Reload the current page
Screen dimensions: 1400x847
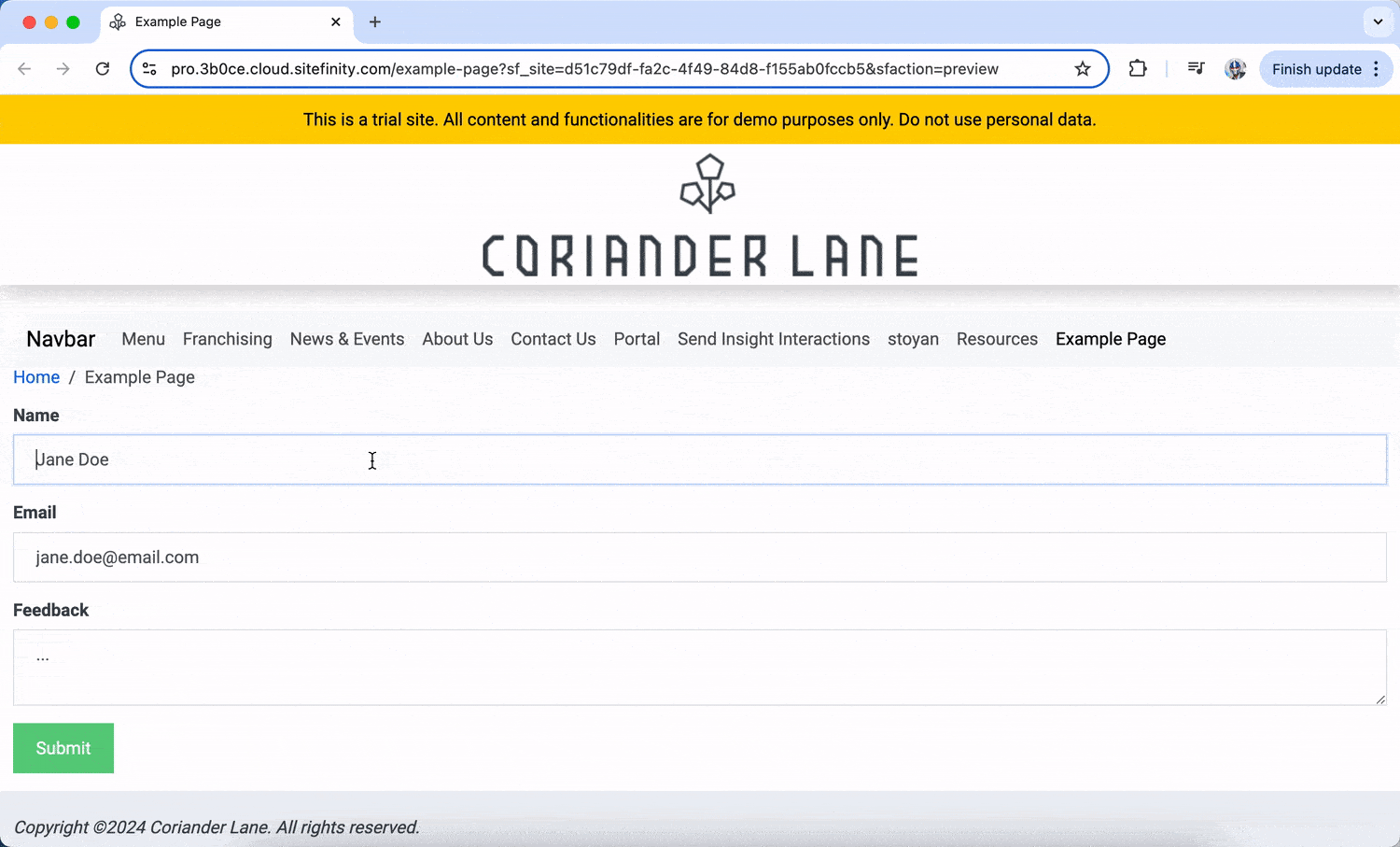point(103,69)
